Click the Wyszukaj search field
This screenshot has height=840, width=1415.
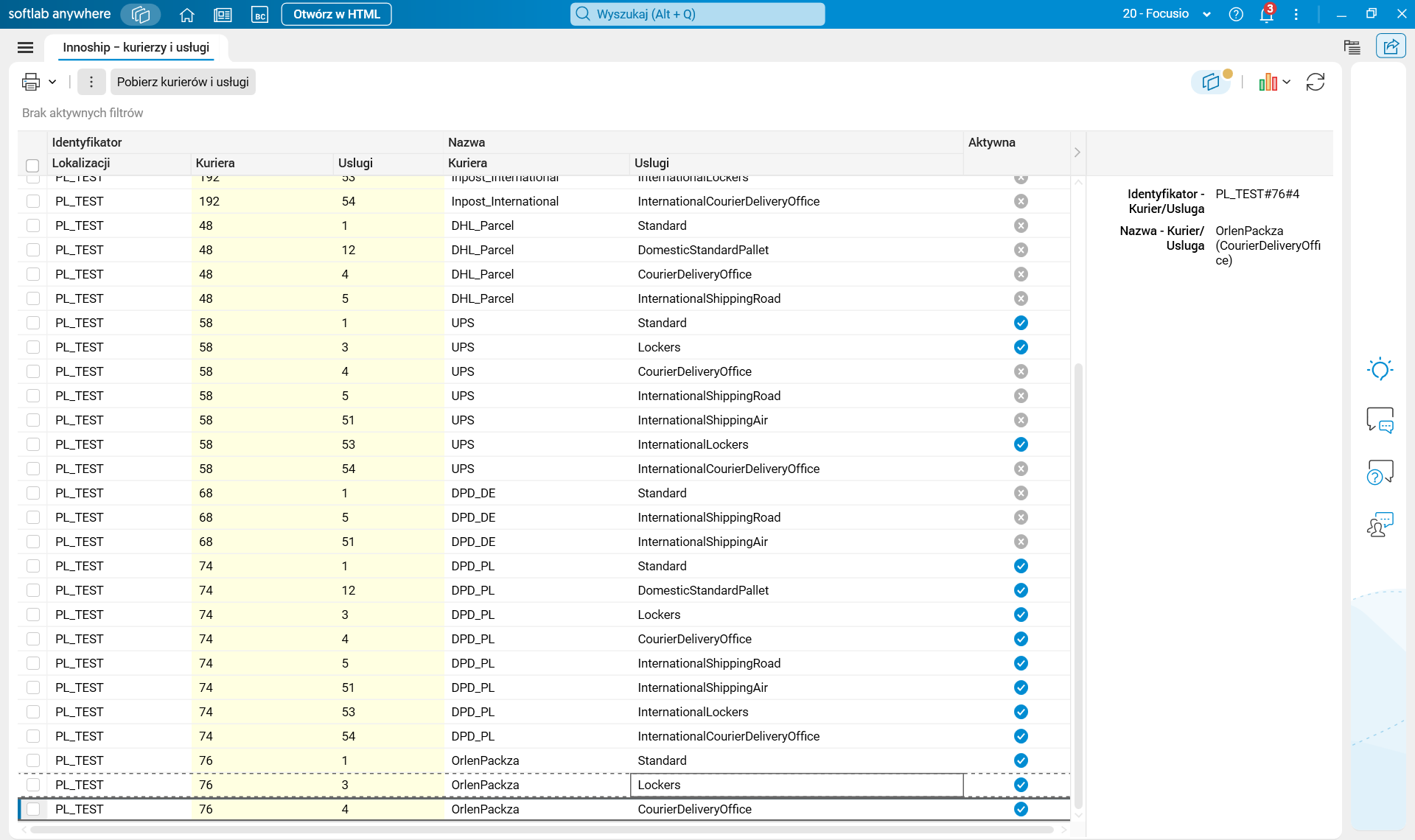[697, 14]
